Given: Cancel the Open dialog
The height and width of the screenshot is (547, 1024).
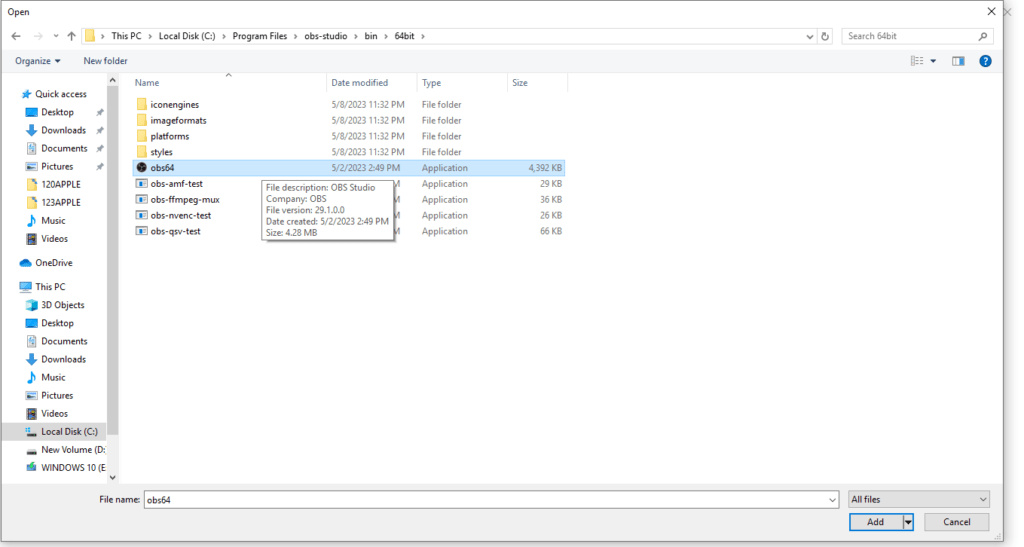Looking at the screenshot, I should pos(956,522).
